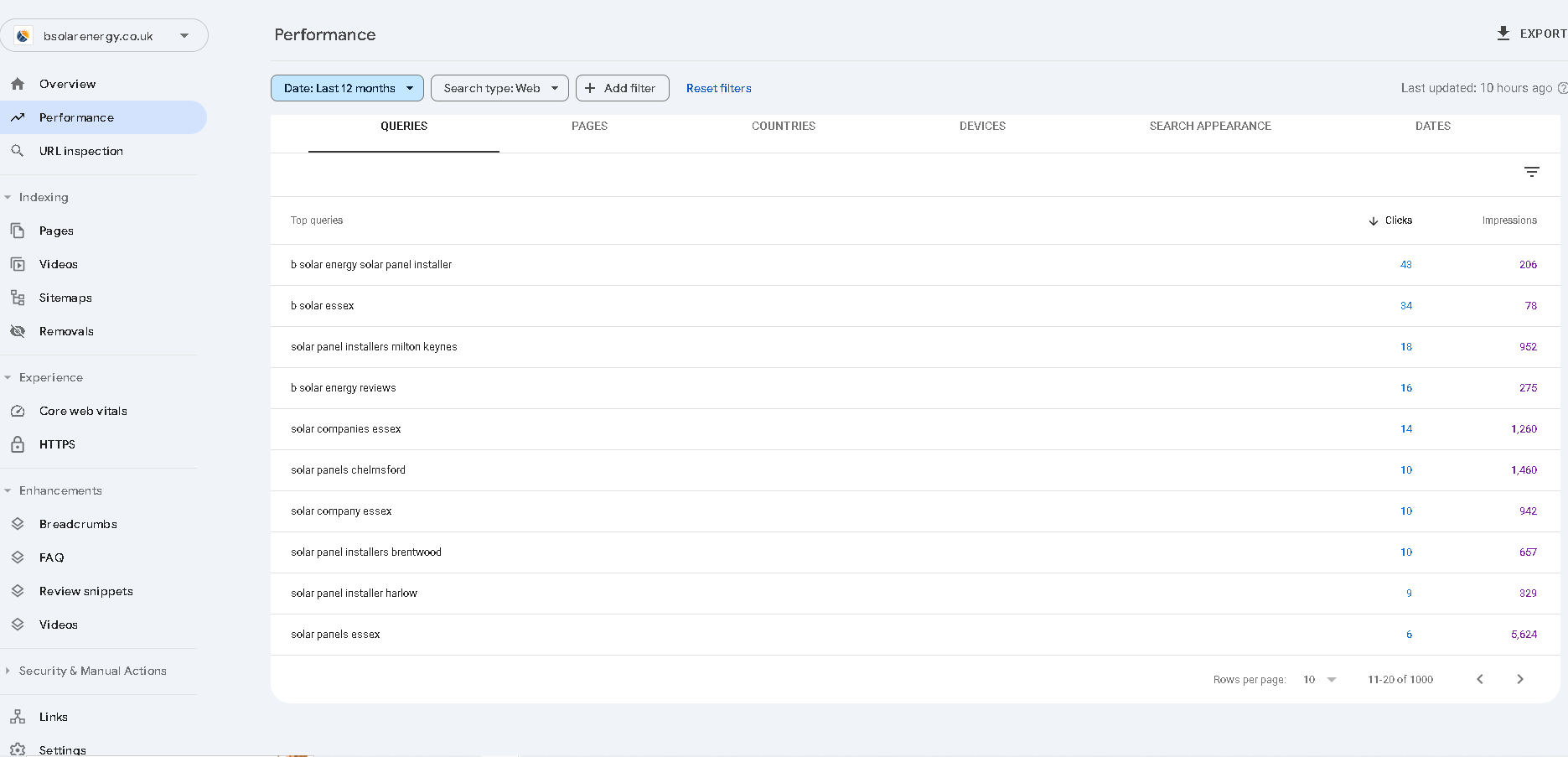Click the HTTPS padlock icon
The image size is (1568, 757).
click(18, 444)
